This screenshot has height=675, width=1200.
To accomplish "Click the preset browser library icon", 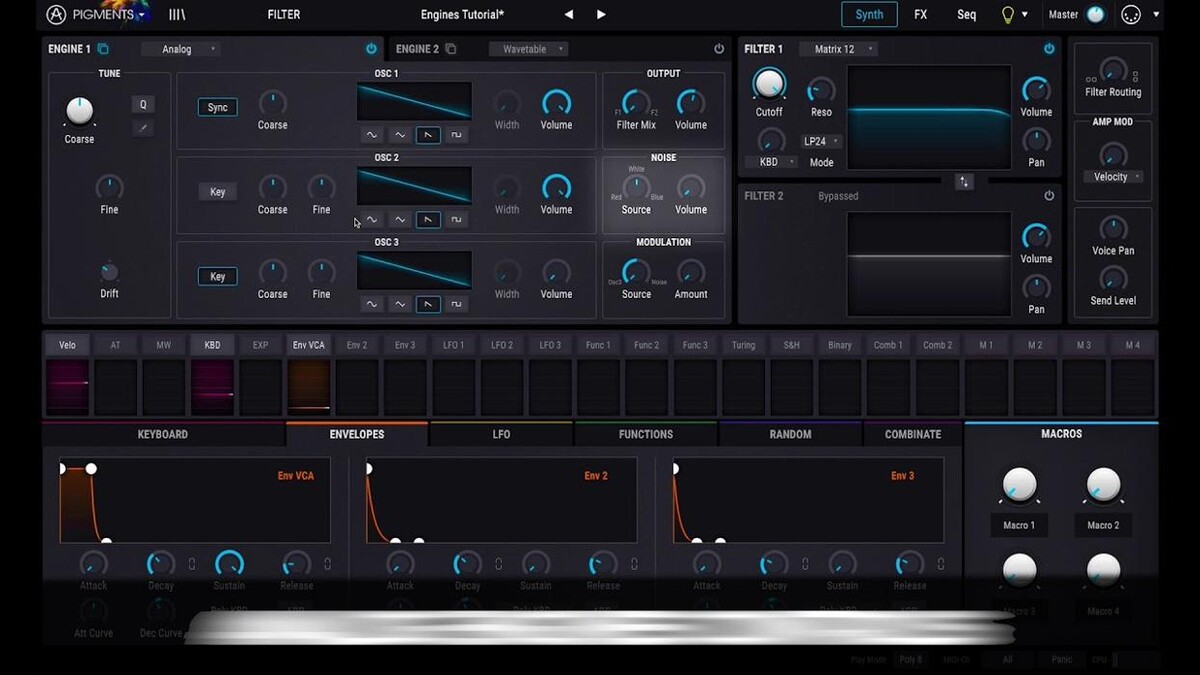I will point(177,15).
